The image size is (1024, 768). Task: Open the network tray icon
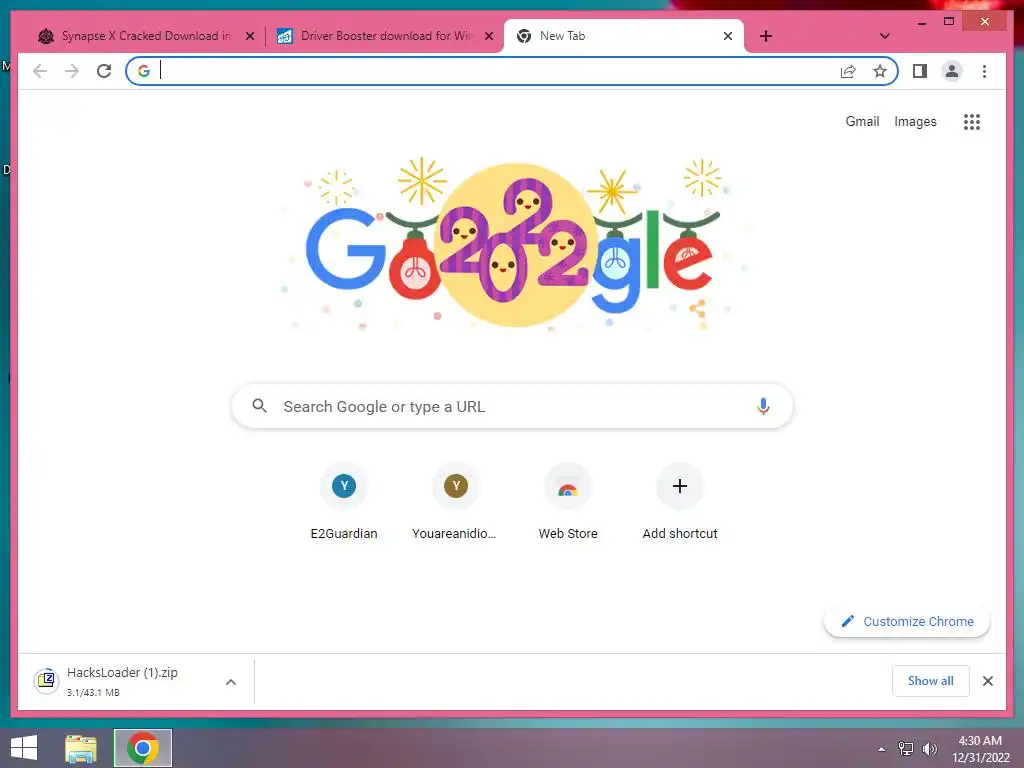pyautogui.click(x=906, y=749)
